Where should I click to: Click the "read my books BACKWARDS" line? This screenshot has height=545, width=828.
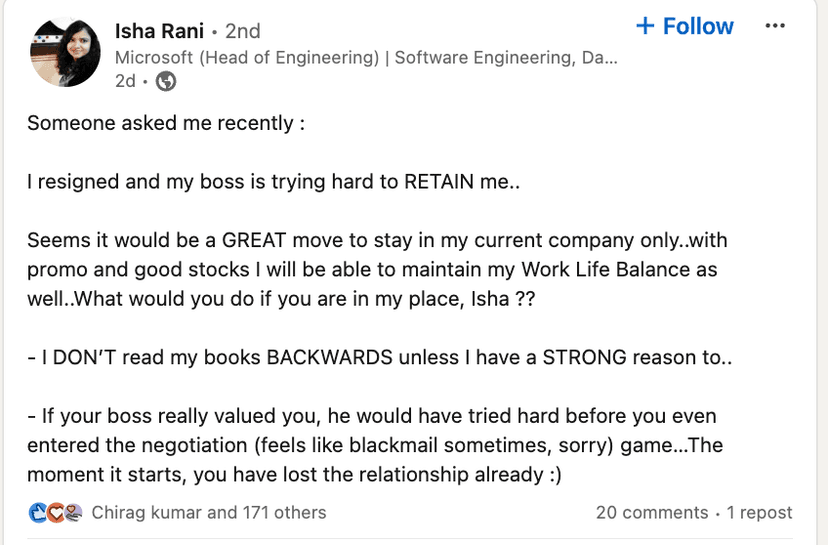[380, 357]
